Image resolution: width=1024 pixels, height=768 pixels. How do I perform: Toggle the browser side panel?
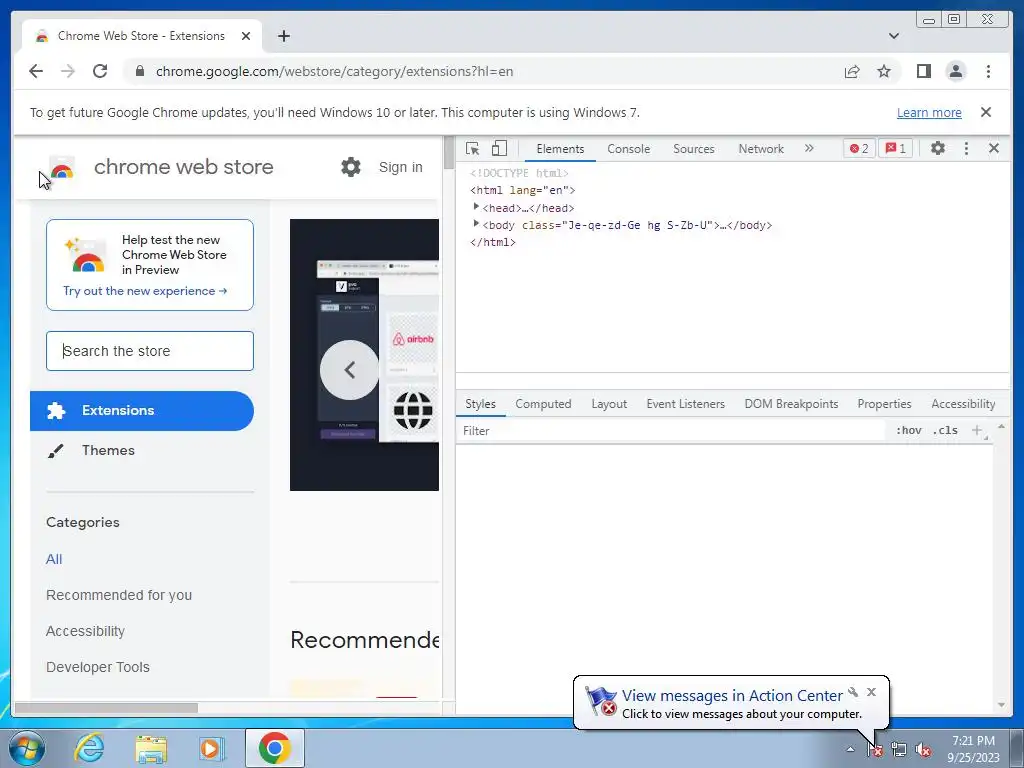point(923,71)
